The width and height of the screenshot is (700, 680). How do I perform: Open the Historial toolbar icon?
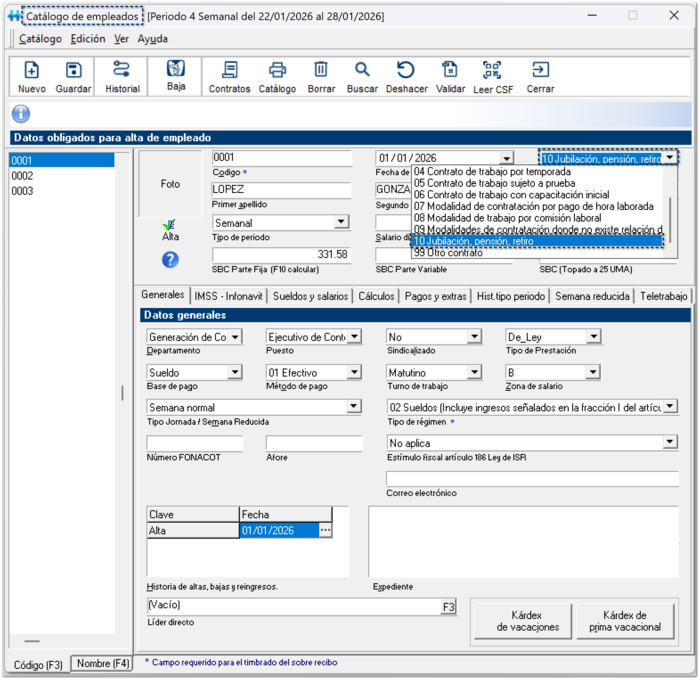pyautogui.click(x=122, y=76)
